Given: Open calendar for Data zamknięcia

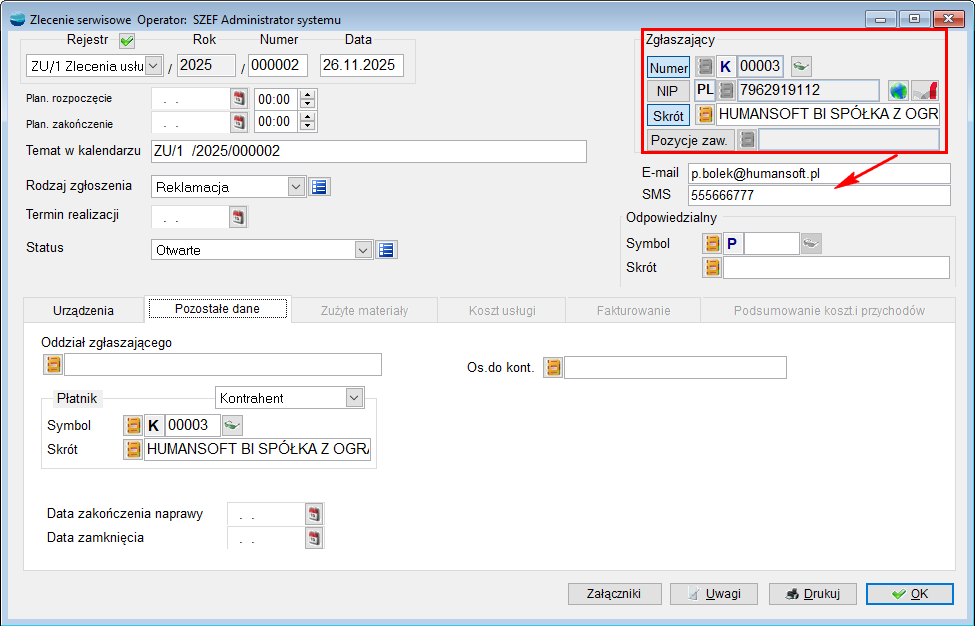Looking at the screenshot, I should coord(314,538).
